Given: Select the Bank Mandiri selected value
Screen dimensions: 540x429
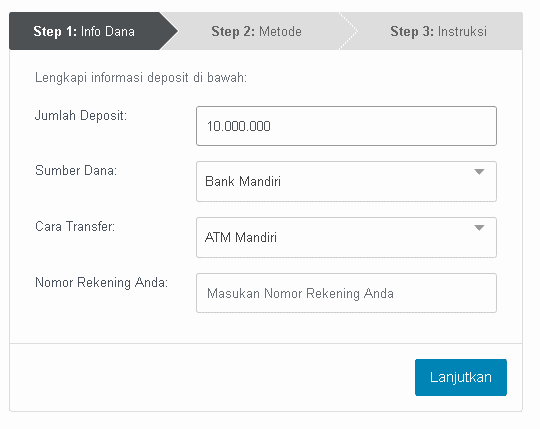Looking at the screenshot, I should [x=243, y=181].
